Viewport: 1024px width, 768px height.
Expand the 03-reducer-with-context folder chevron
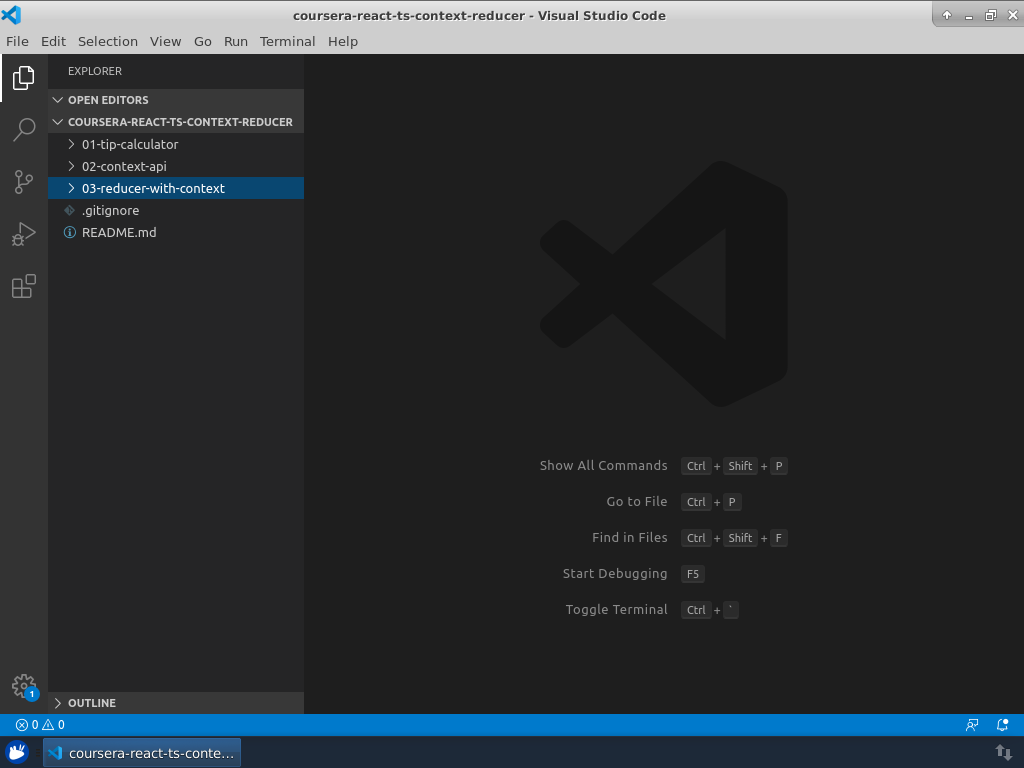pyautogui.click(x=71, y=188)
